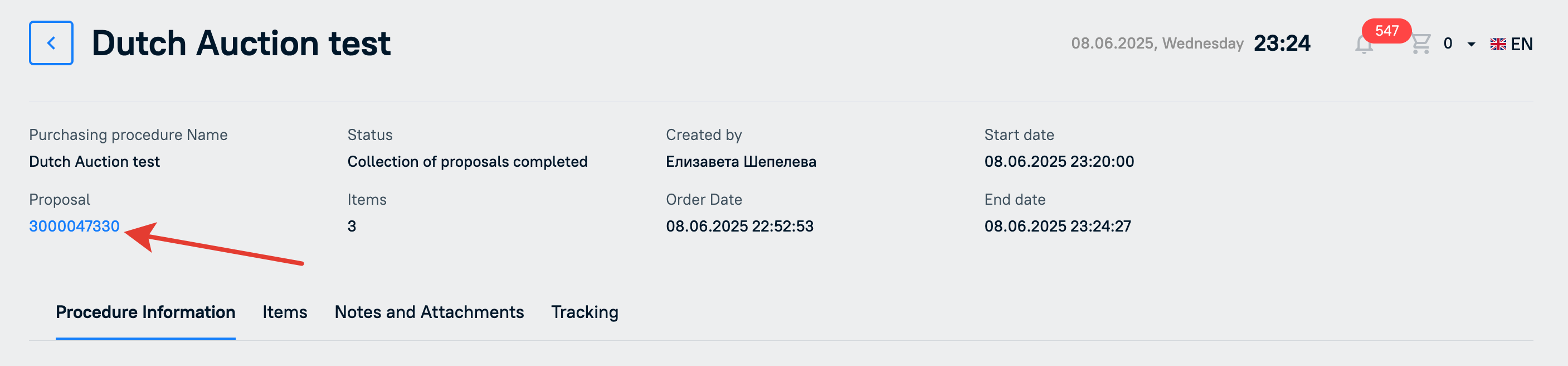Expand the cart dropdown arrow
Viewport: 1568px width, 366px height.
click(1471, 45)
